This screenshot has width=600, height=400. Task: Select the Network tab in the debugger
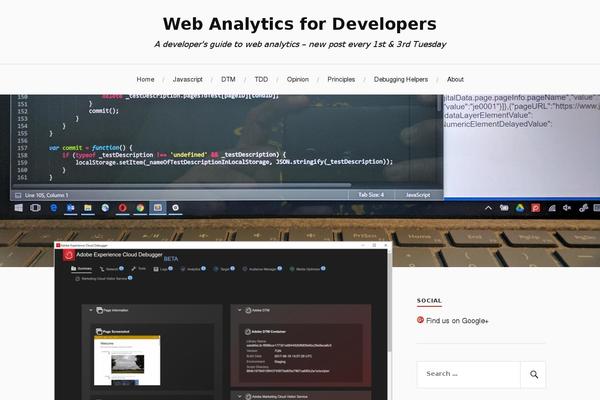(111, 269)
